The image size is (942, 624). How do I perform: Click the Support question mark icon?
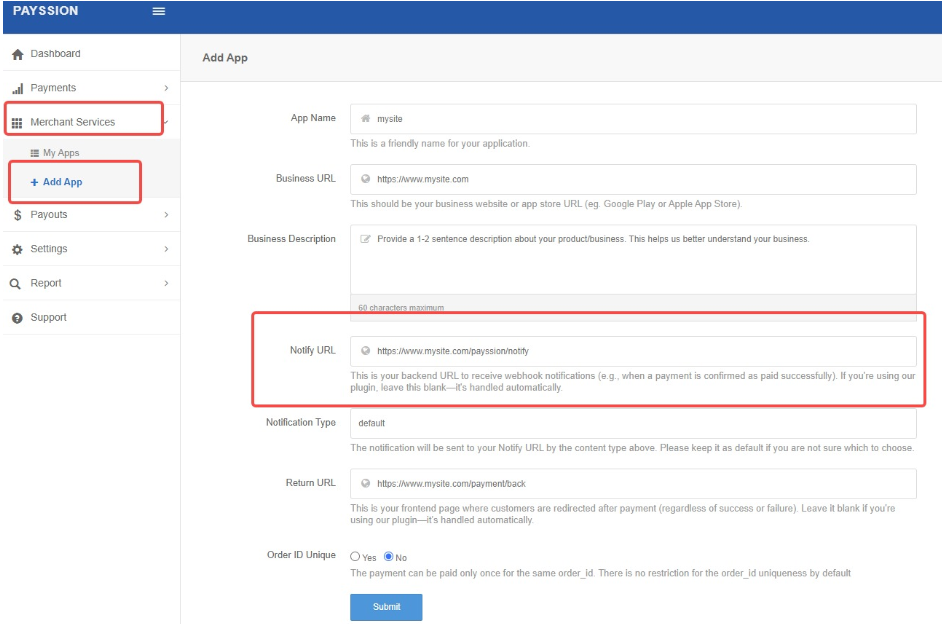tap(17, 318)
